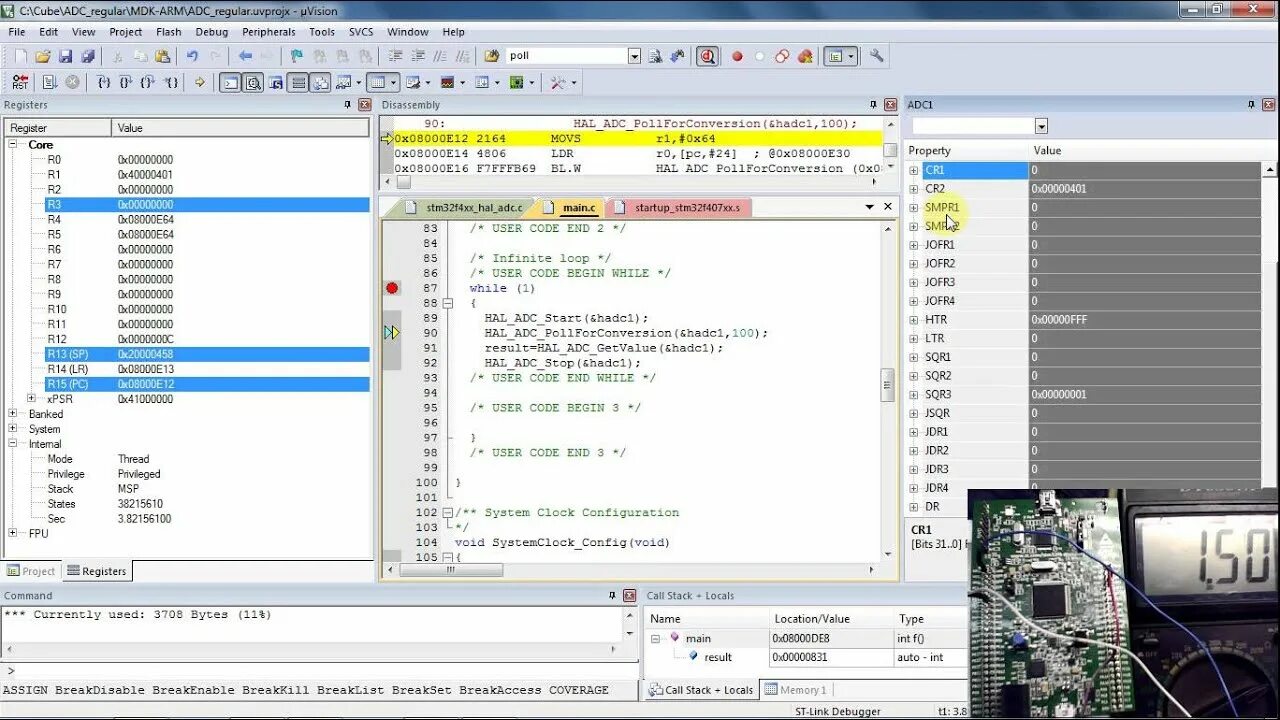Screen dimensions: 1280x720
Task: Expand the Banked group in Registers tree
Action: click(x=13, y=414)
